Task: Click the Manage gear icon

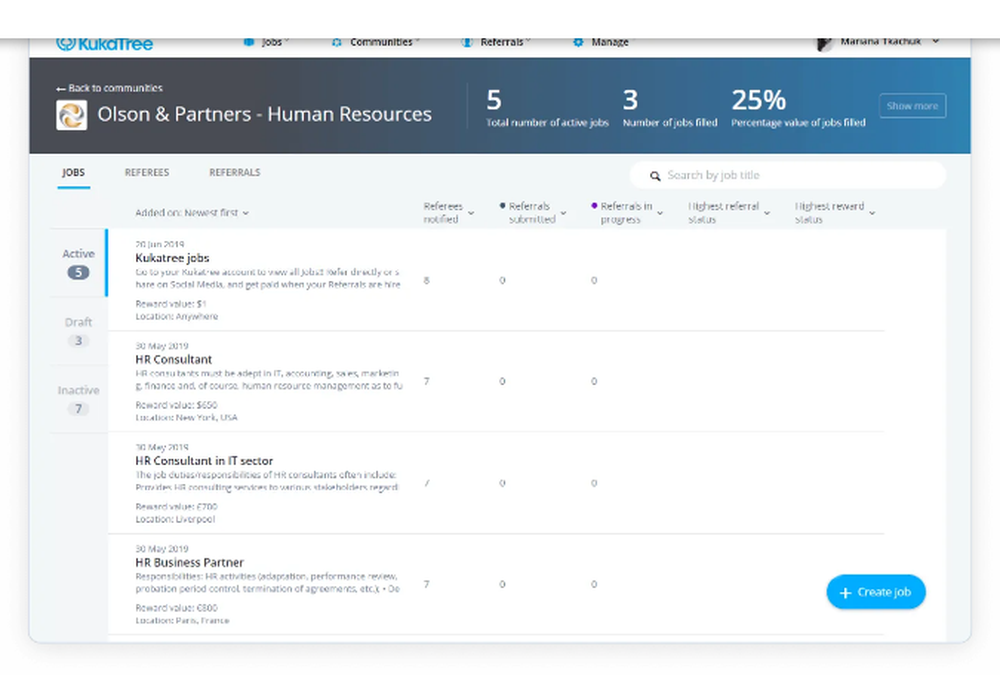Action: tap(578, 42)
